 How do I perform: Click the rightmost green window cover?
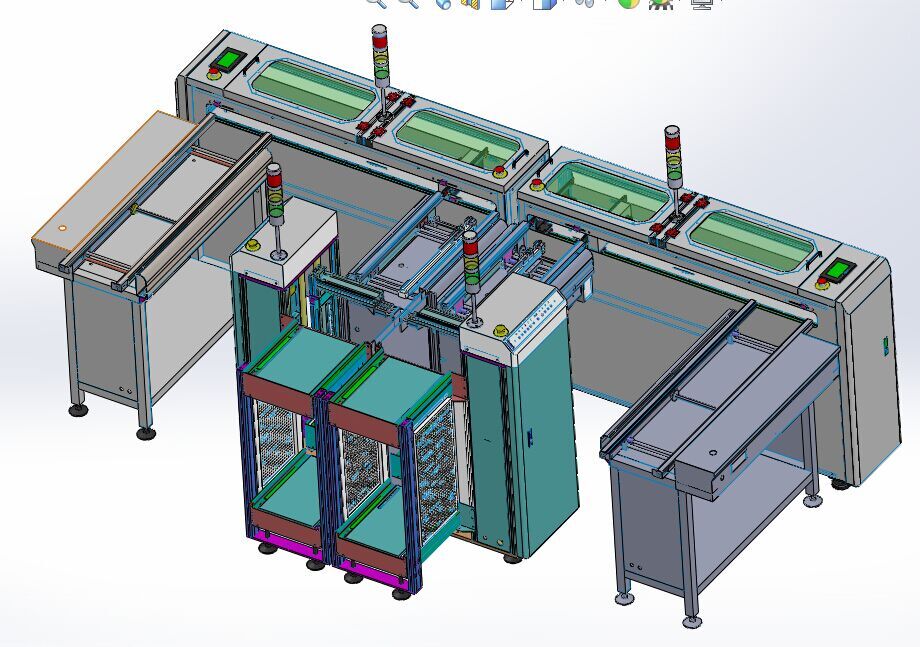[749, 240]
